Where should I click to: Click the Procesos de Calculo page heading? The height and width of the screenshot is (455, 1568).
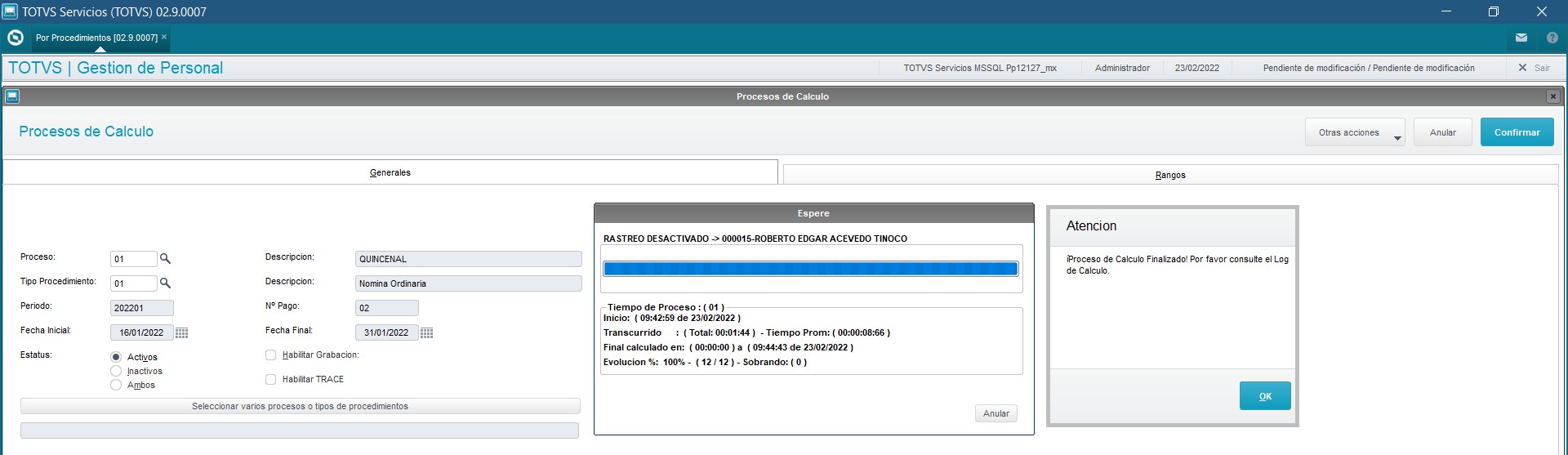coord(86,132)
